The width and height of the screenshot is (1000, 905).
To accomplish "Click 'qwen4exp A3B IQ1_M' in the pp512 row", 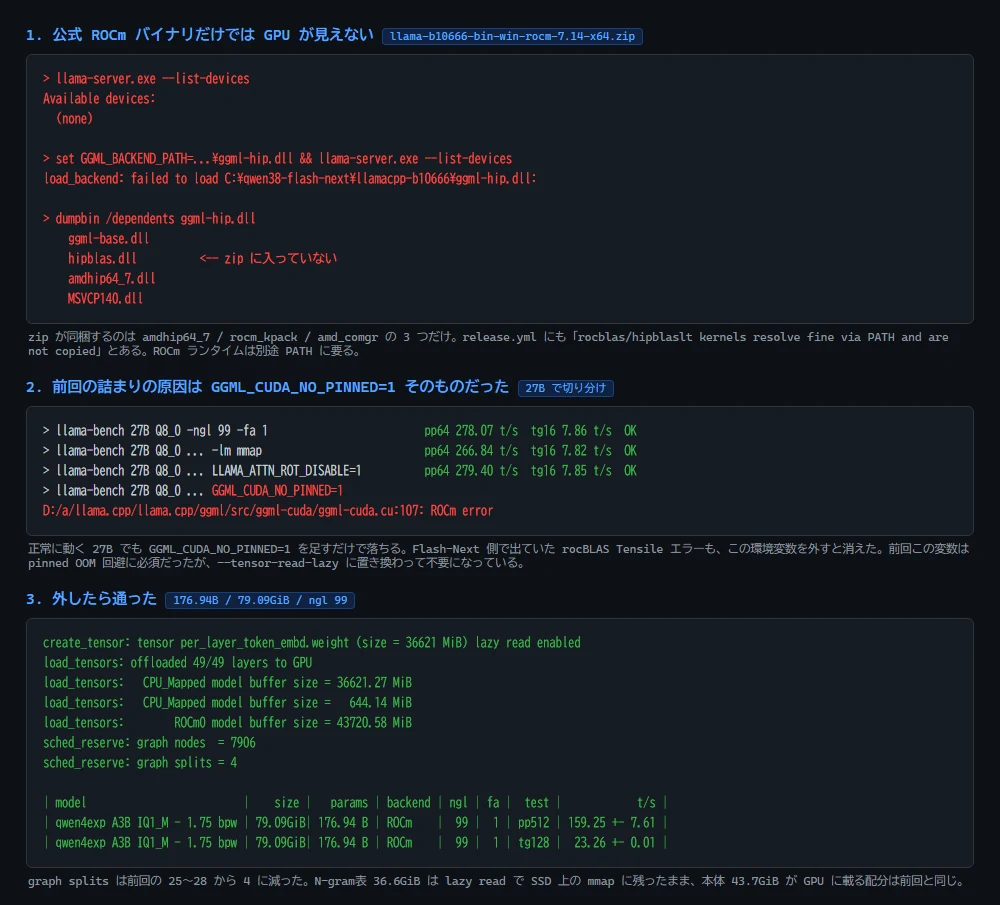I will [x=112, y=823].
